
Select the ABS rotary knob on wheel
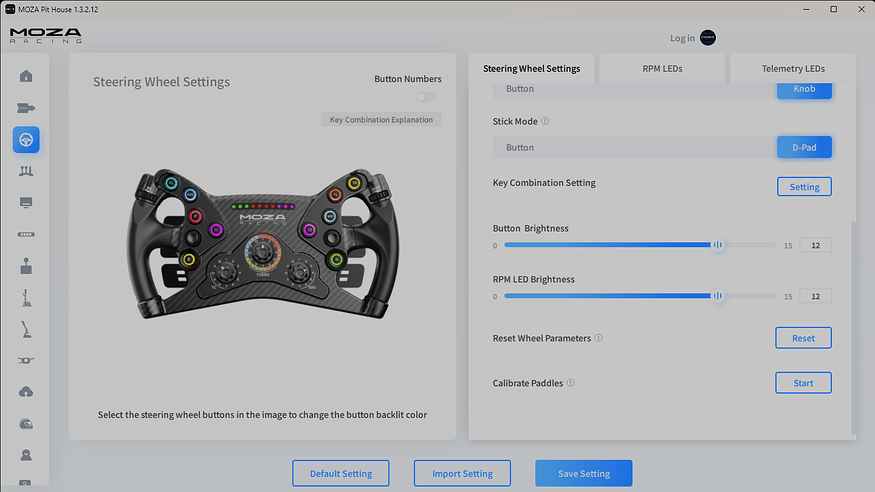[x=300, y=272]
